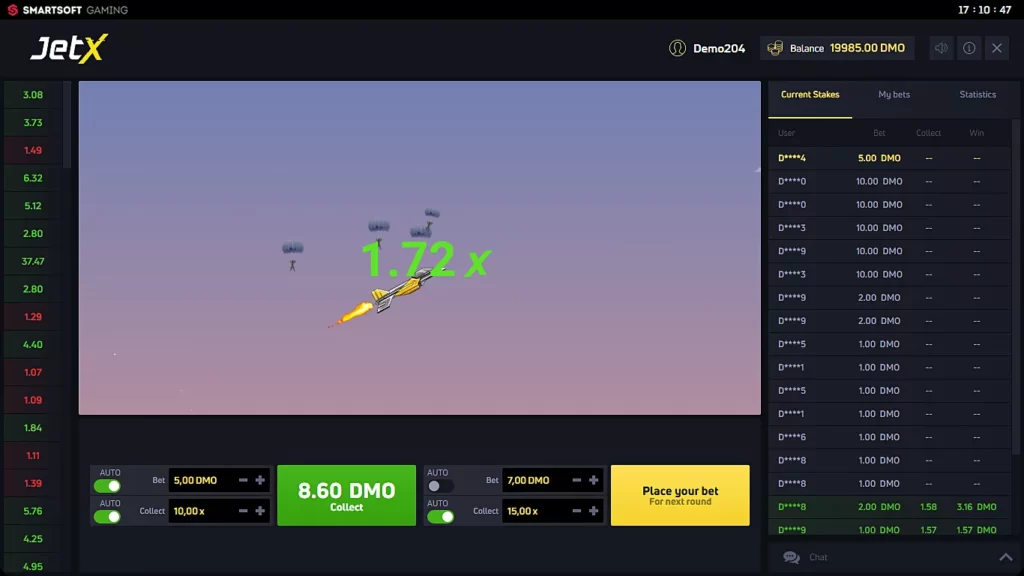
Task: Mute the game sound speaker icon
Action: tap(941, 48)
